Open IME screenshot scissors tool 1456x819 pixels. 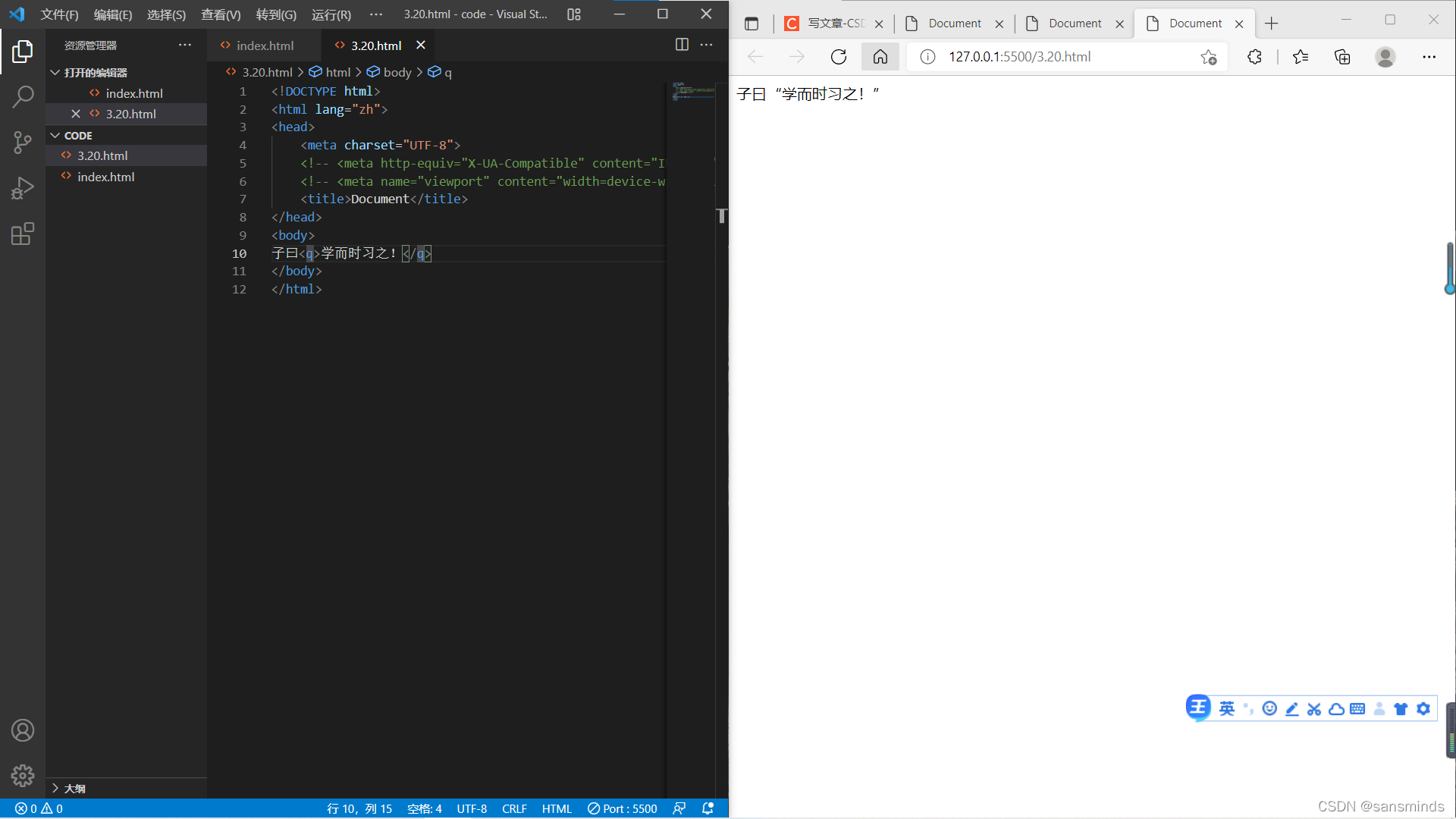coord(1314,708)
